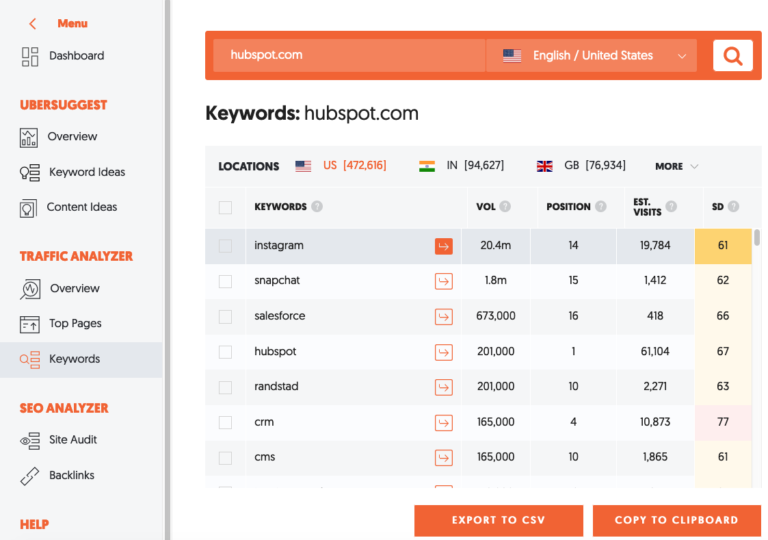
Task: Click the Ubersuggest Overview chart icon
Action: (28, 137)
